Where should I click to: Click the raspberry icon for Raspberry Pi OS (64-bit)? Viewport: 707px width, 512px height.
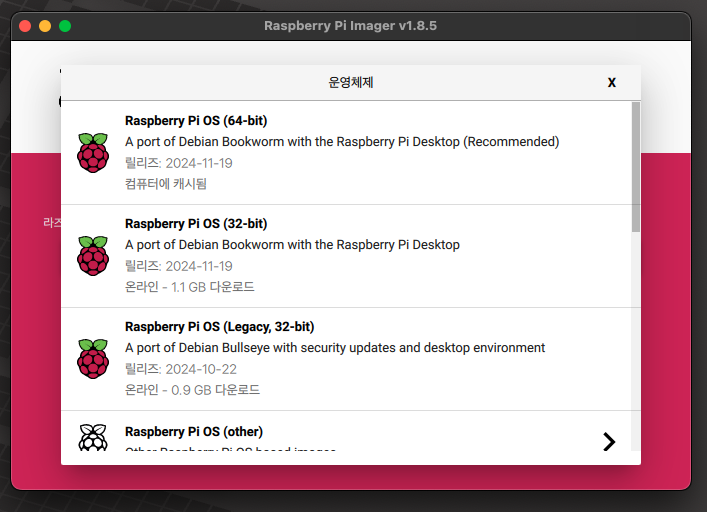93,153
